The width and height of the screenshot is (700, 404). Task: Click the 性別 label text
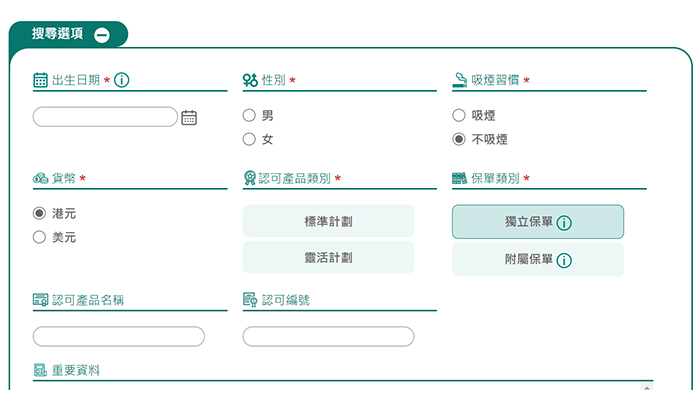(273, 80)
